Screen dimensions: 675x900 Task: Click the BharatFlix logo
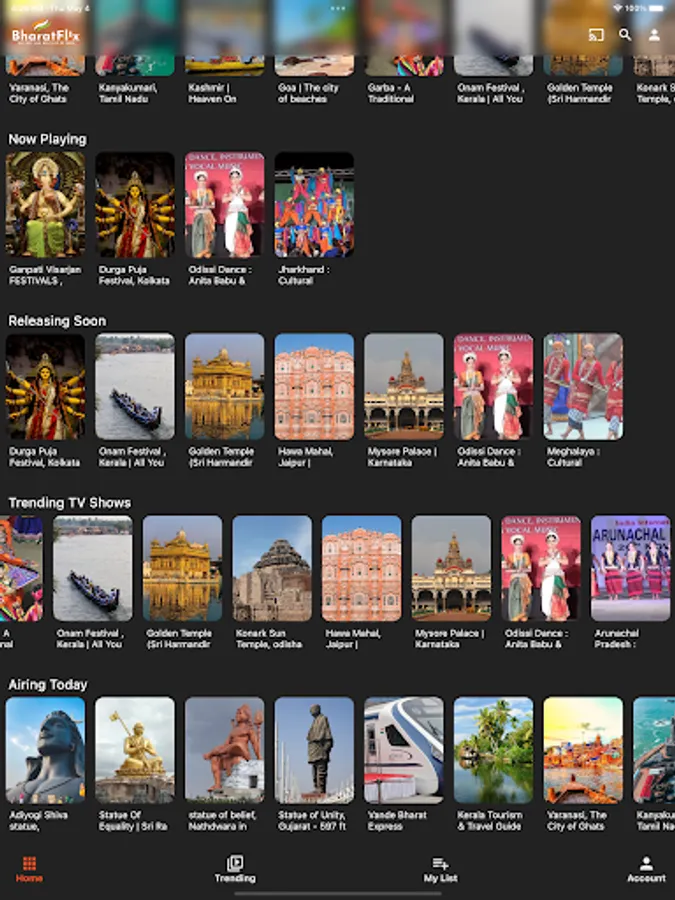[x=45, y=32]
